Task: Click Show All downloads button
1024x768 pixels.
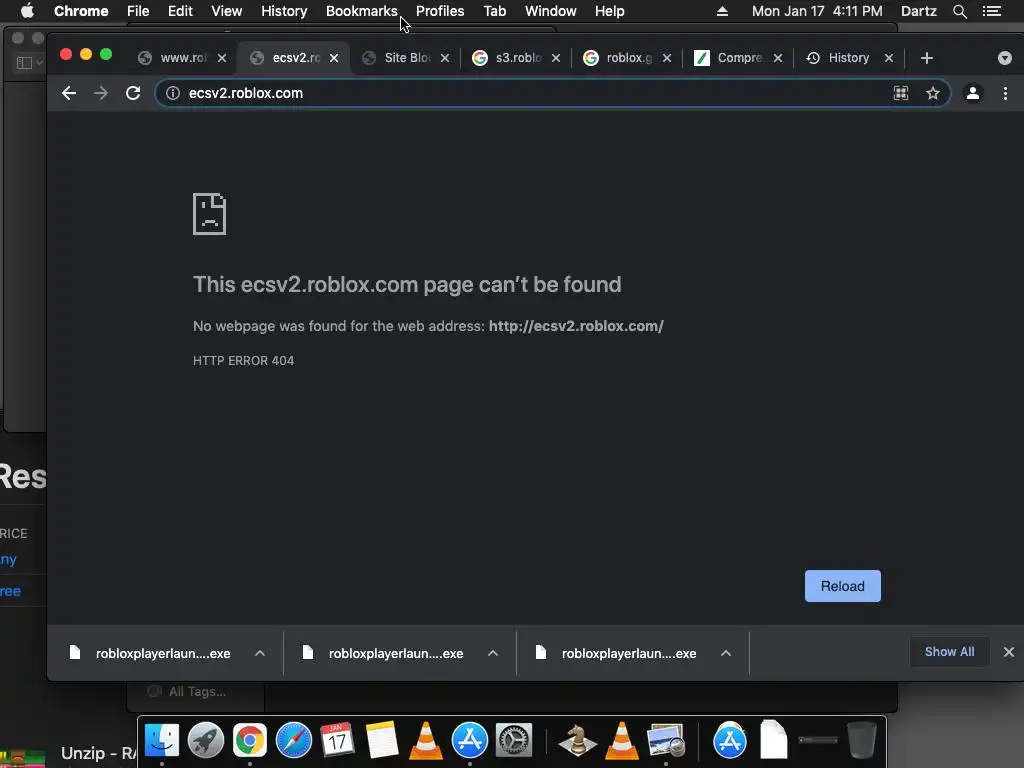Action: tap(949, 652)
